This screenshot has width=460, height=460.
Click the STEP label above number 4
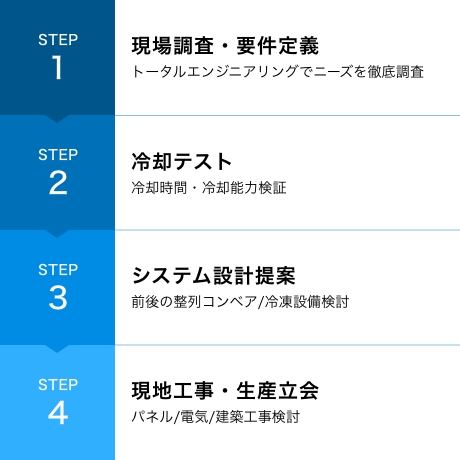[x=58, y=385]
